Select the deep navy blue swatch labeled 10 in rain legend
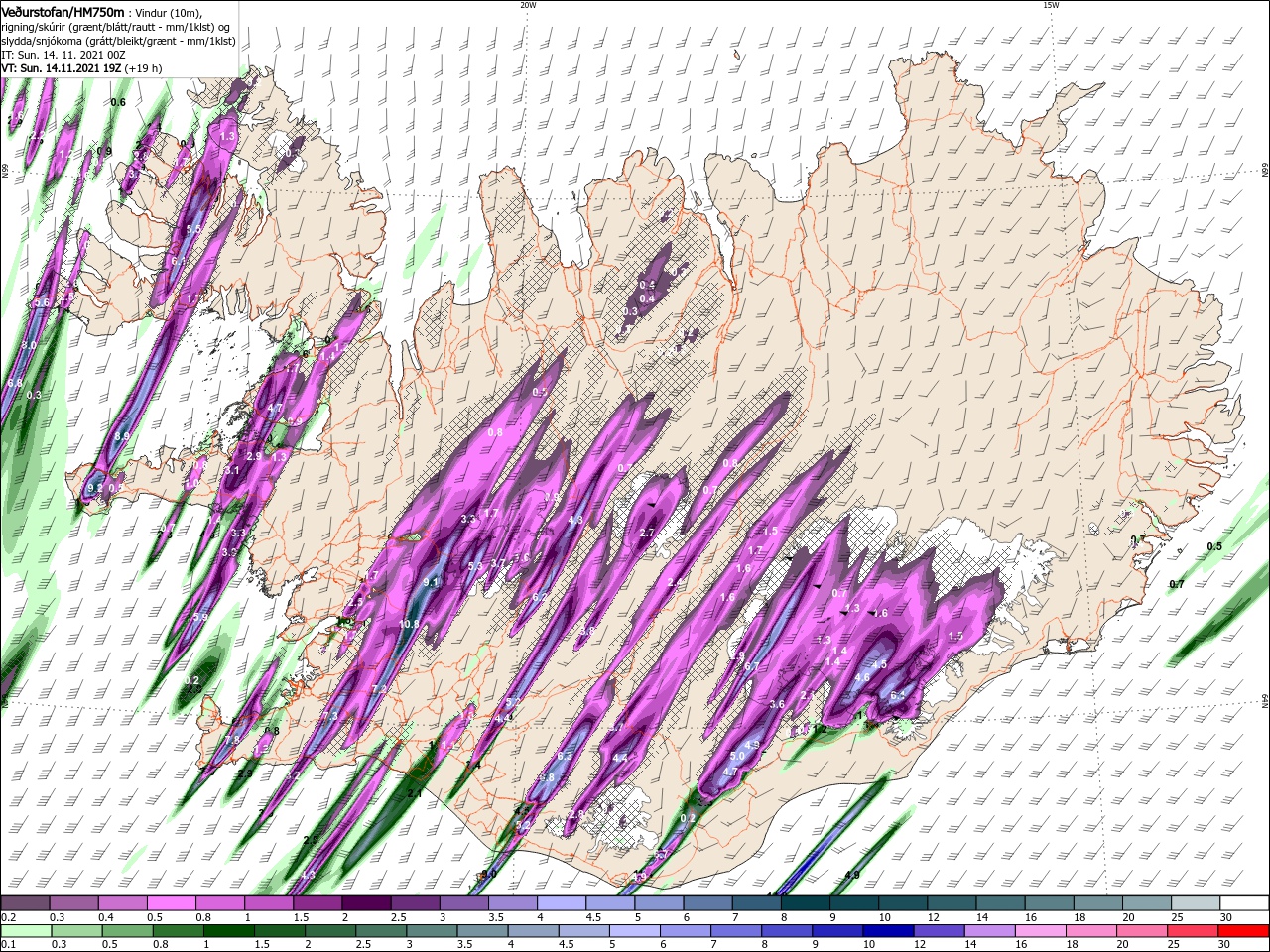Image resolution: width=1270 pixels, height=952 pixels. [x=888, y=931]
